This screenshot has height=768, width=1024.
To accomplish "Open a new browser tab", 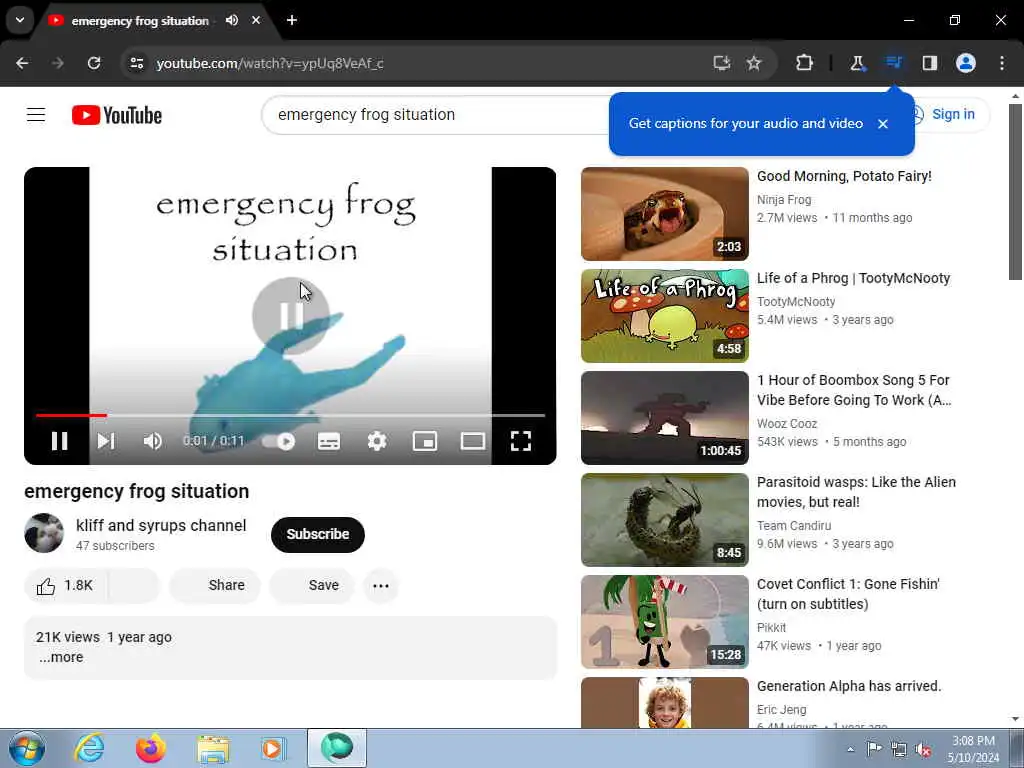I will point(292,20).
